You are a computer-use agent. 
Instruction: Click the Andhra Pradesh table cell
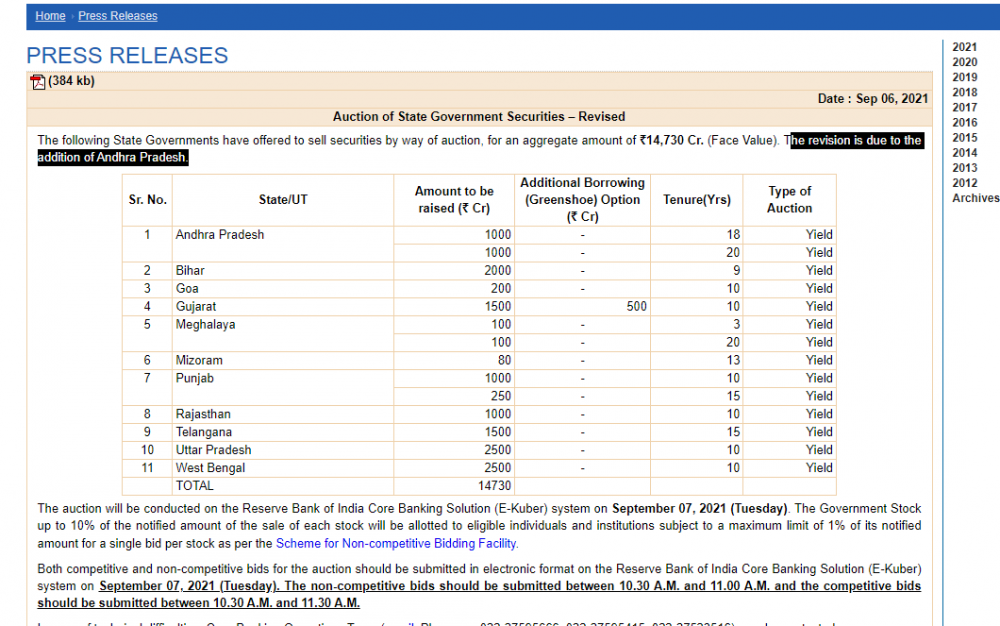[283, 244]
